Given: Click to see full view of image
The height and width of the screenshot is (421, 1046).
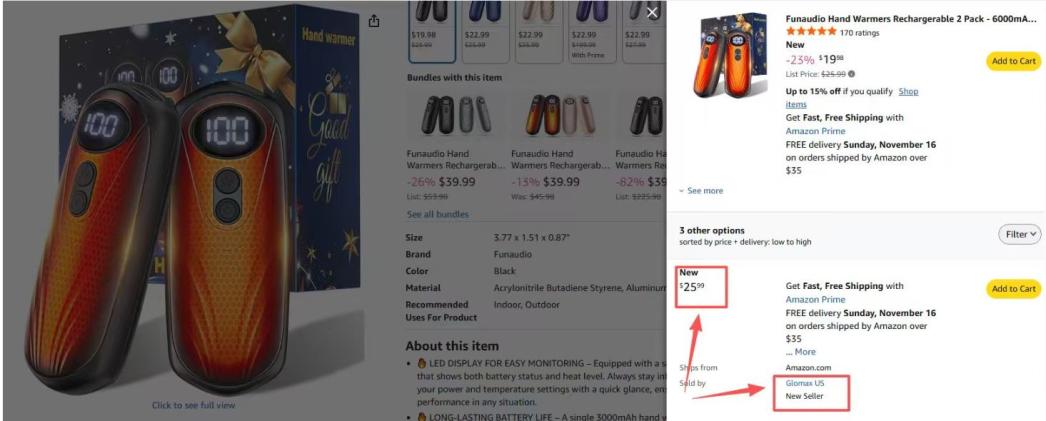Looking at the screenshot, I should click(x=193, y=405).
